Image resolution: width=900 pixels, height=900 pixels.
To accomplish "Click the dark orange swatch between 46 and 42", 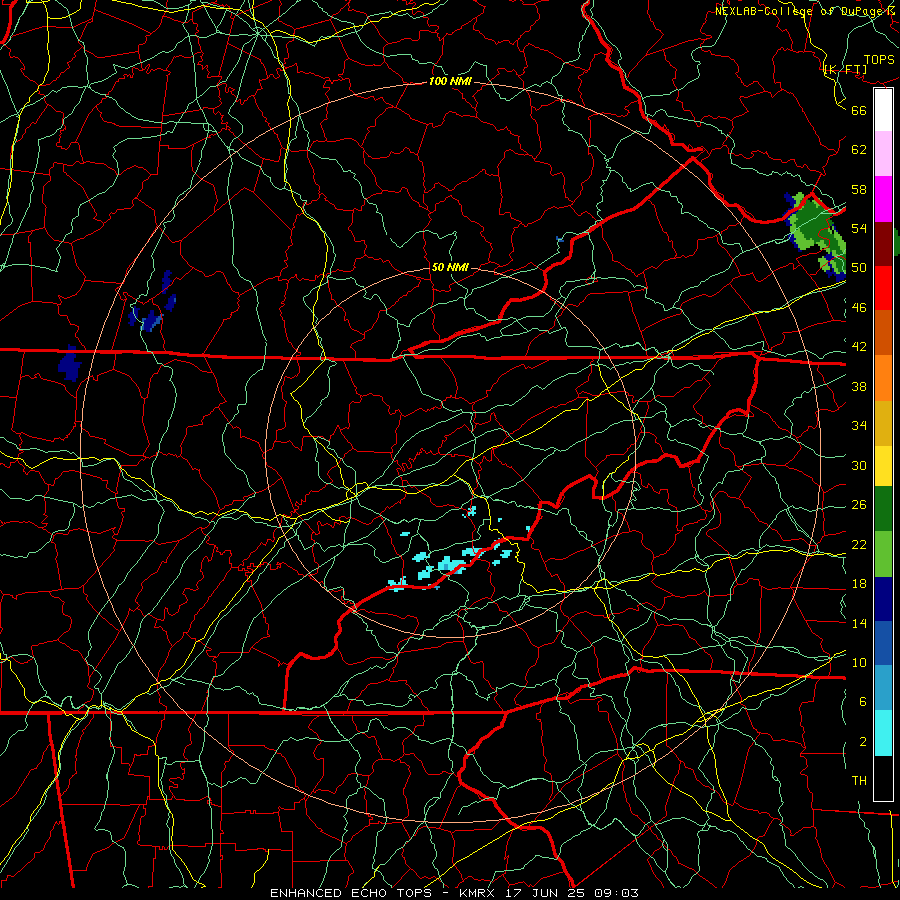I will (883, 332).
